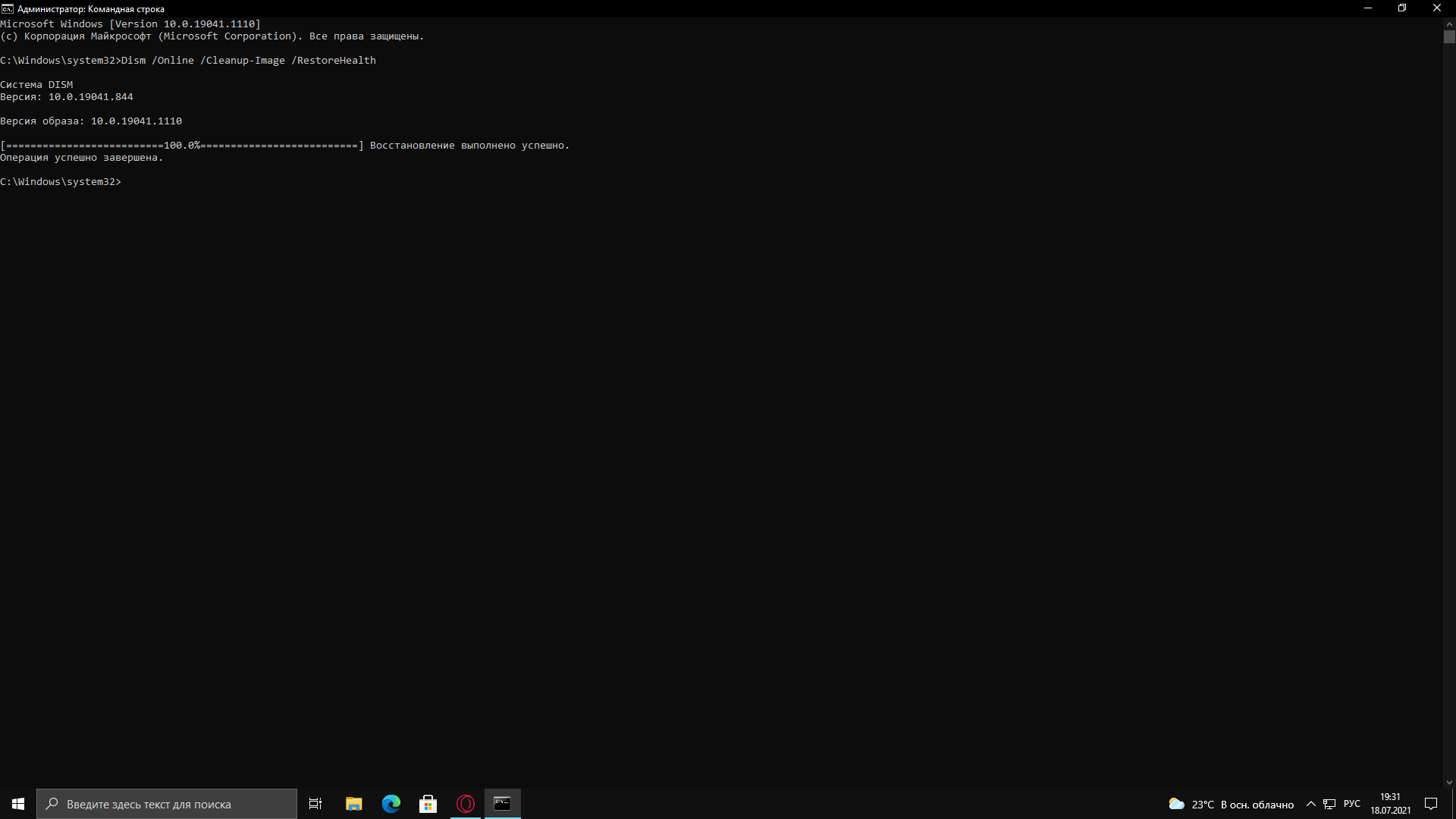This screenshot has width=1456, height=819.
Task: Click the last C:\Windows\system32> prompt
Action: tap(61, 181)
